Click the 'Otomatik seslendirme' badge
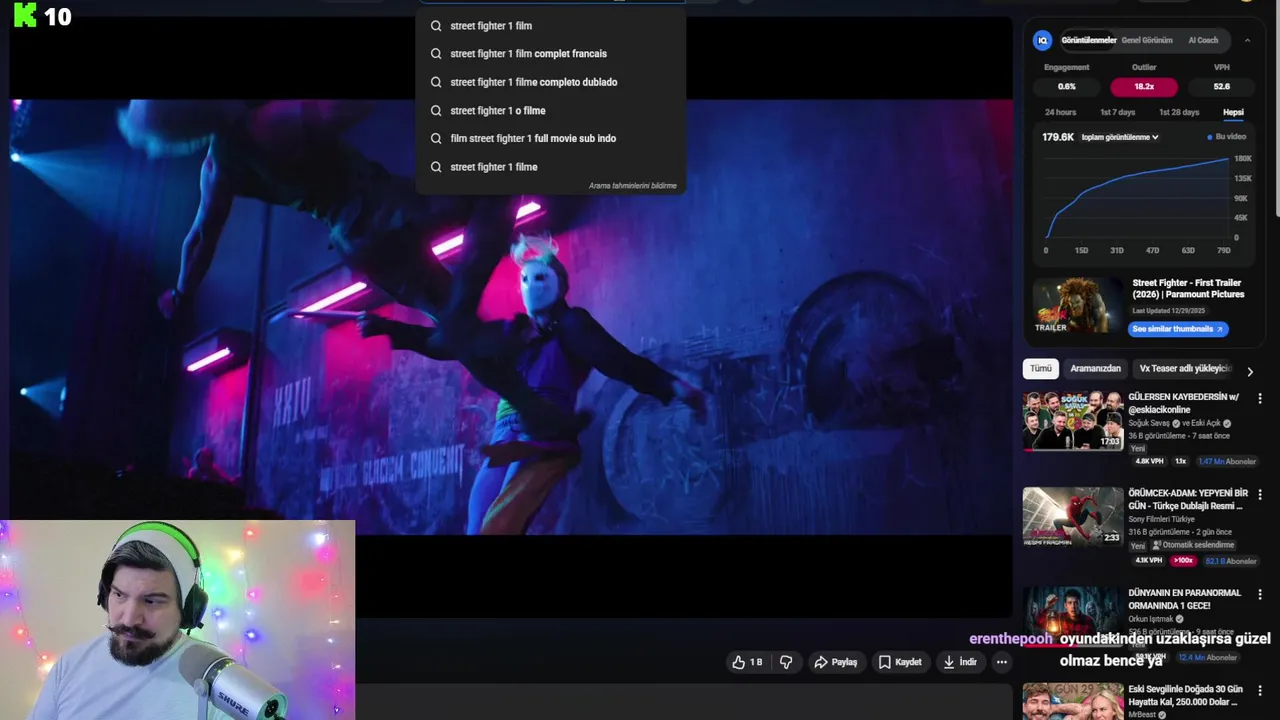 1192,546
